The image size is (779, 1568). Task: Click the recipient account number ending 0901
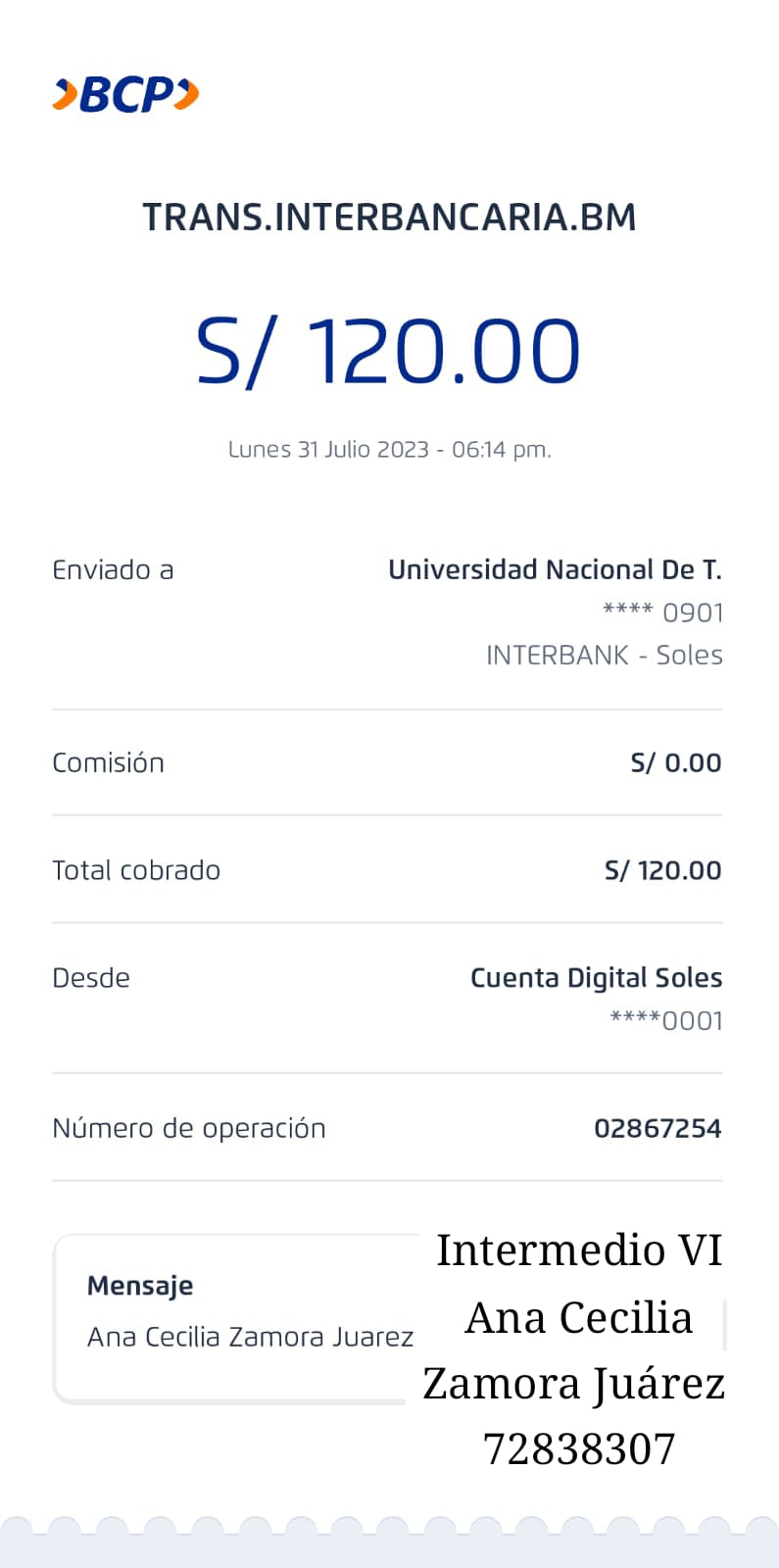[662, 612]
